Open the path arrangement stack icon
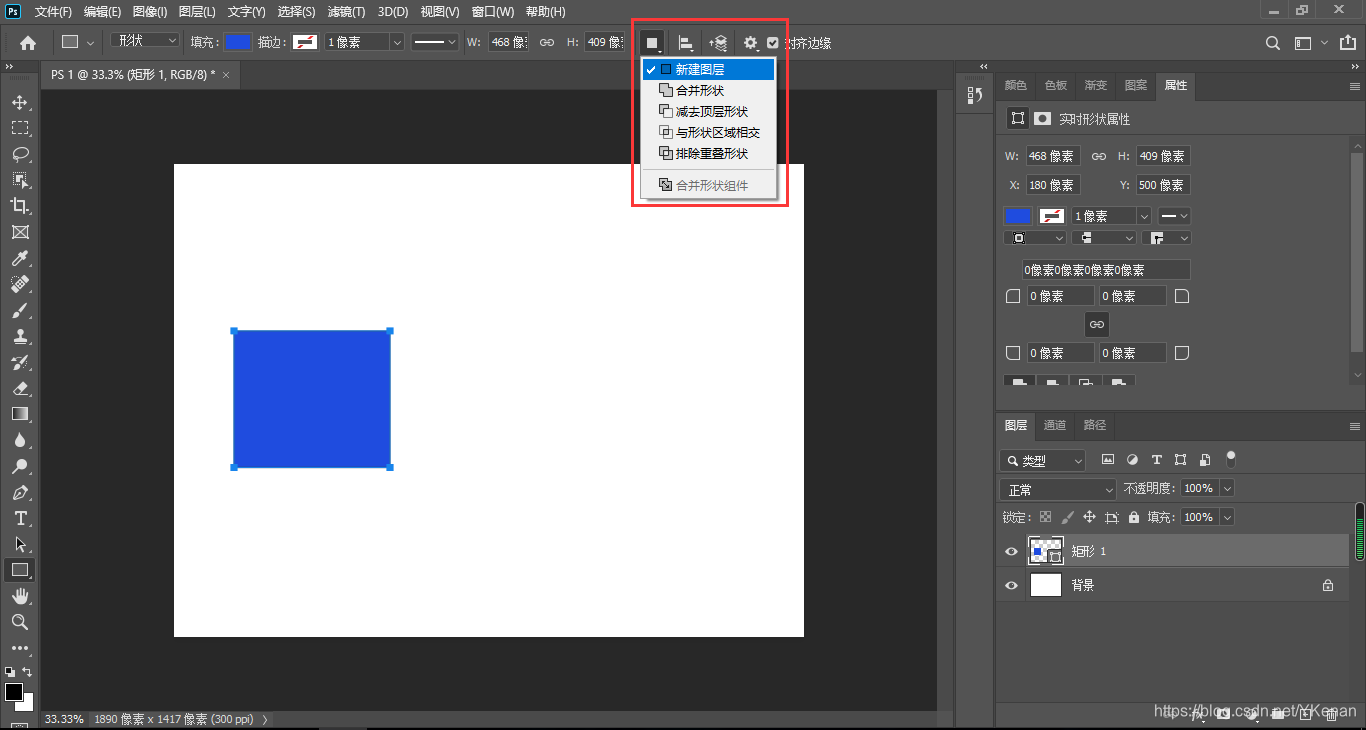Image resolution: width=1366 pixels, height=730 pixels. click(718, 43)
